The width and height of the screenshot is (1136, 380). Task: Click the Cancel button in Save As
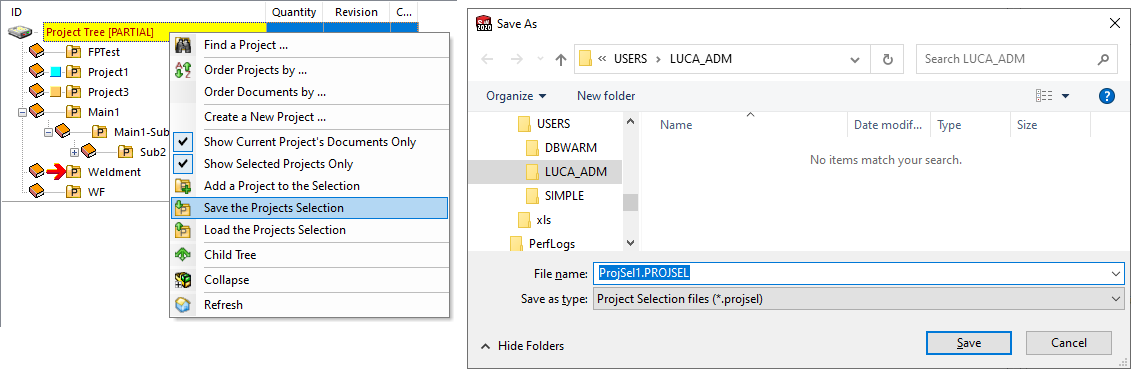[1069, 342]
